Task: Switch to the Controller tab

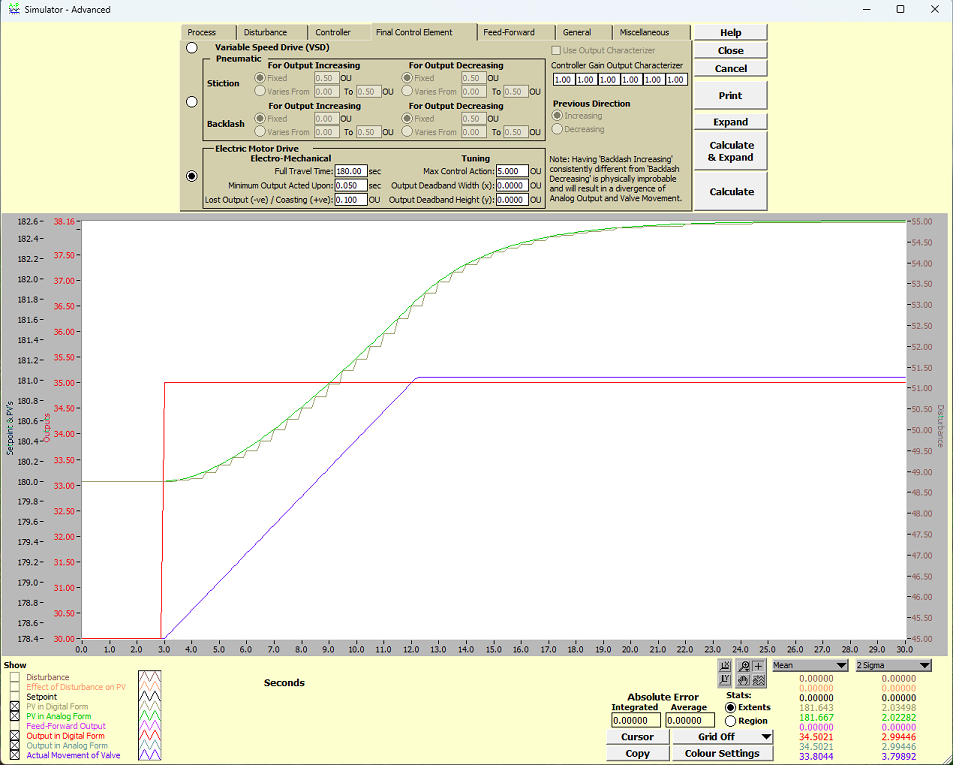Action: [x=333, y=32]
